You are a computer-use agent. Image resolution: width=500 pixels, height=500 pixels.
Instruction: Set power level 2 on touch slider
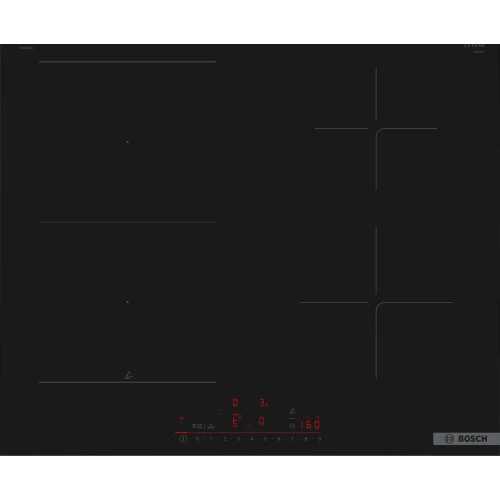point(225,439)
